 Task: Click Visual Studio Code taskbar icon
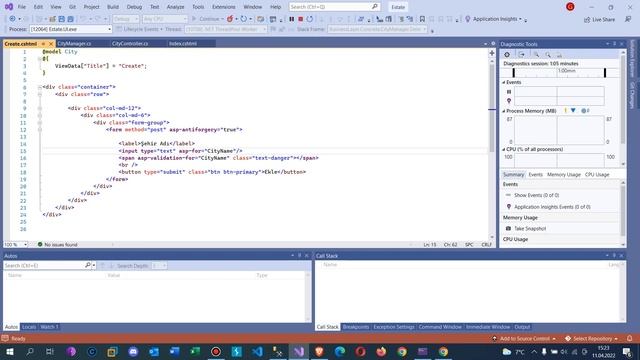tap(257, 351)
